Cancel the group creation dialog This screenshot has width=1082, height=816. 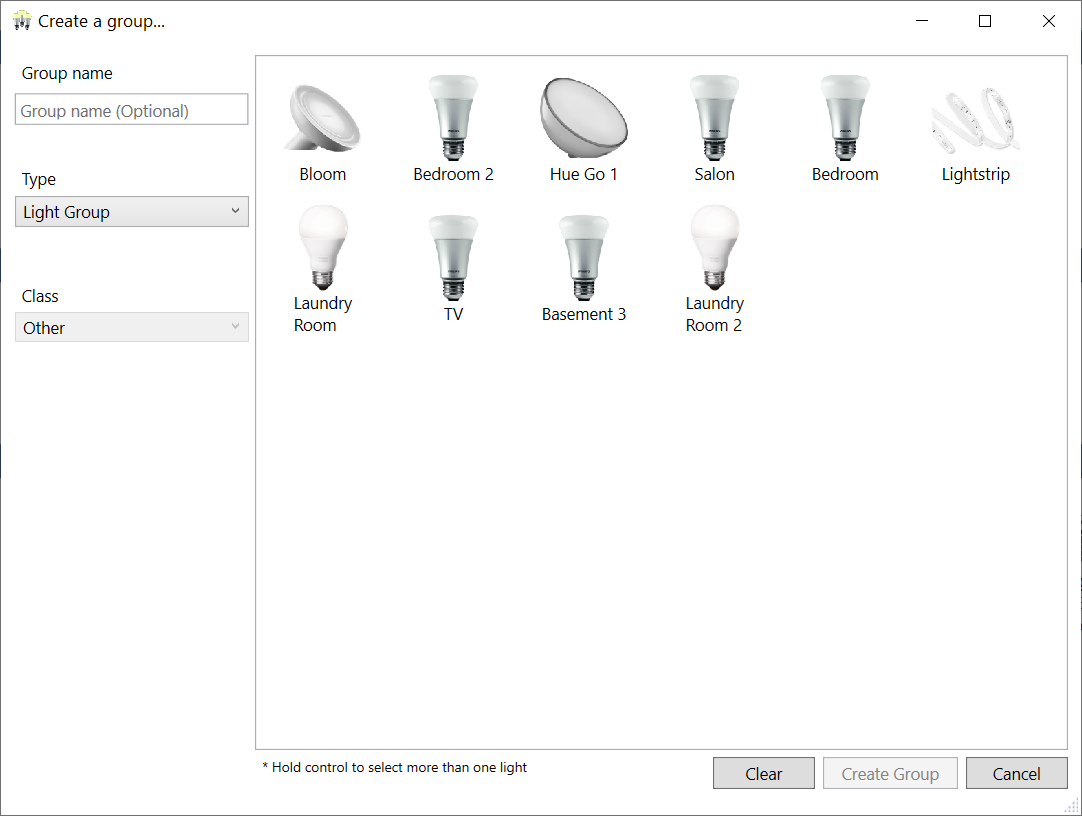1016,773
